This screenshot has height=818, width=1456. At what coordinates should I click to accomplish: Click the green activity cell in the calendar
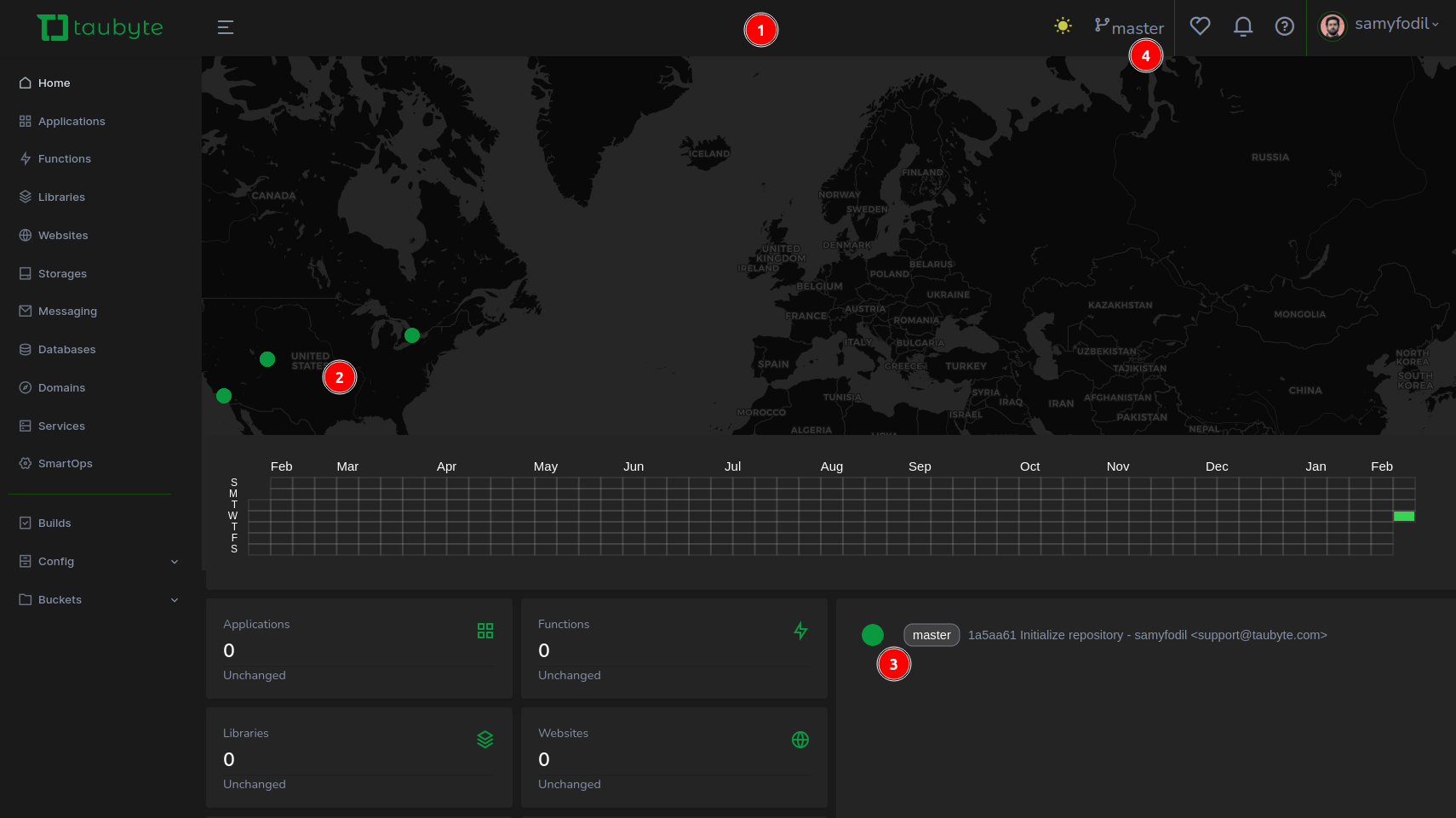point(1403,517)
